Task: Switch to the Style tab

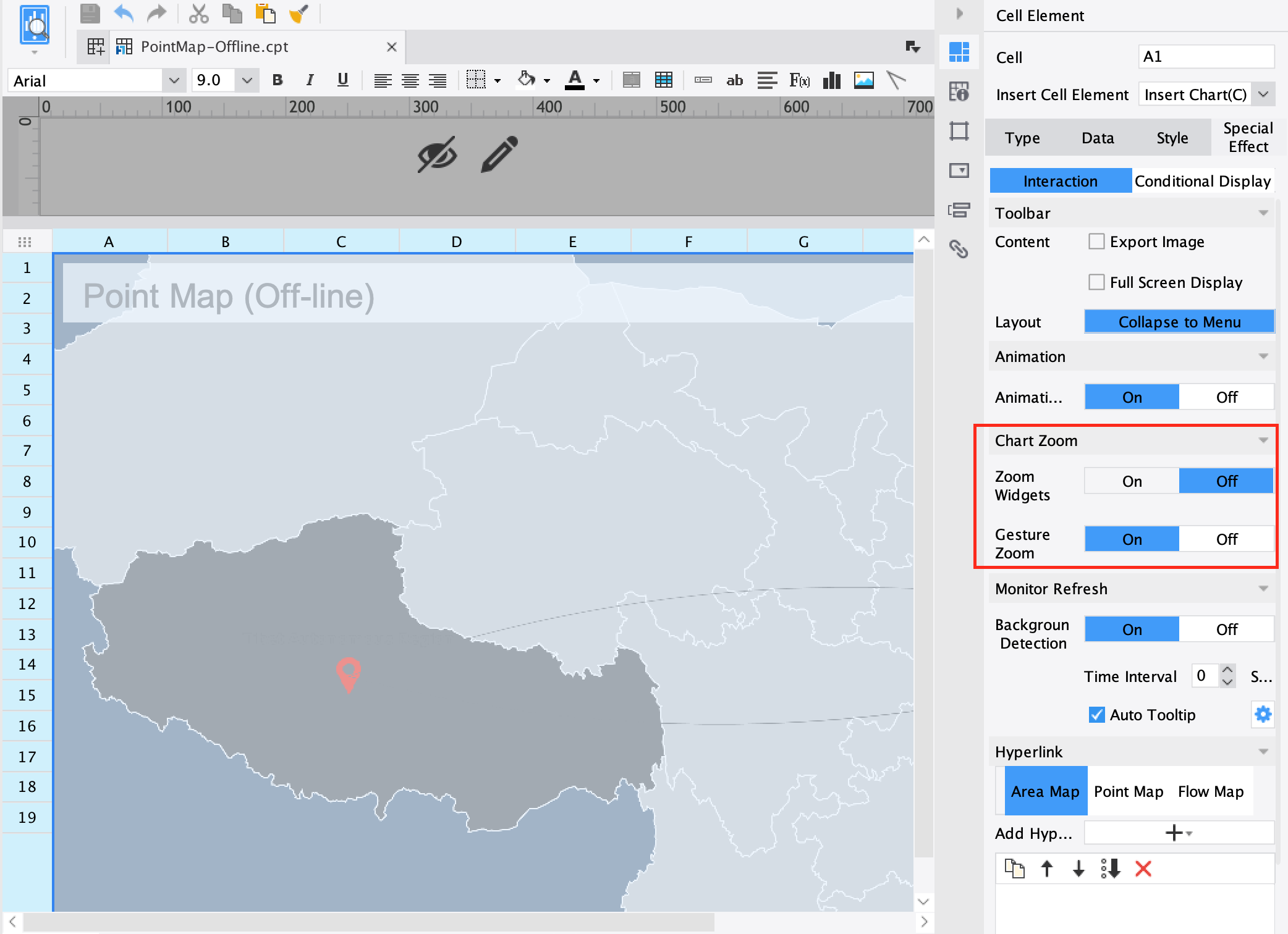Action: 1172,137
